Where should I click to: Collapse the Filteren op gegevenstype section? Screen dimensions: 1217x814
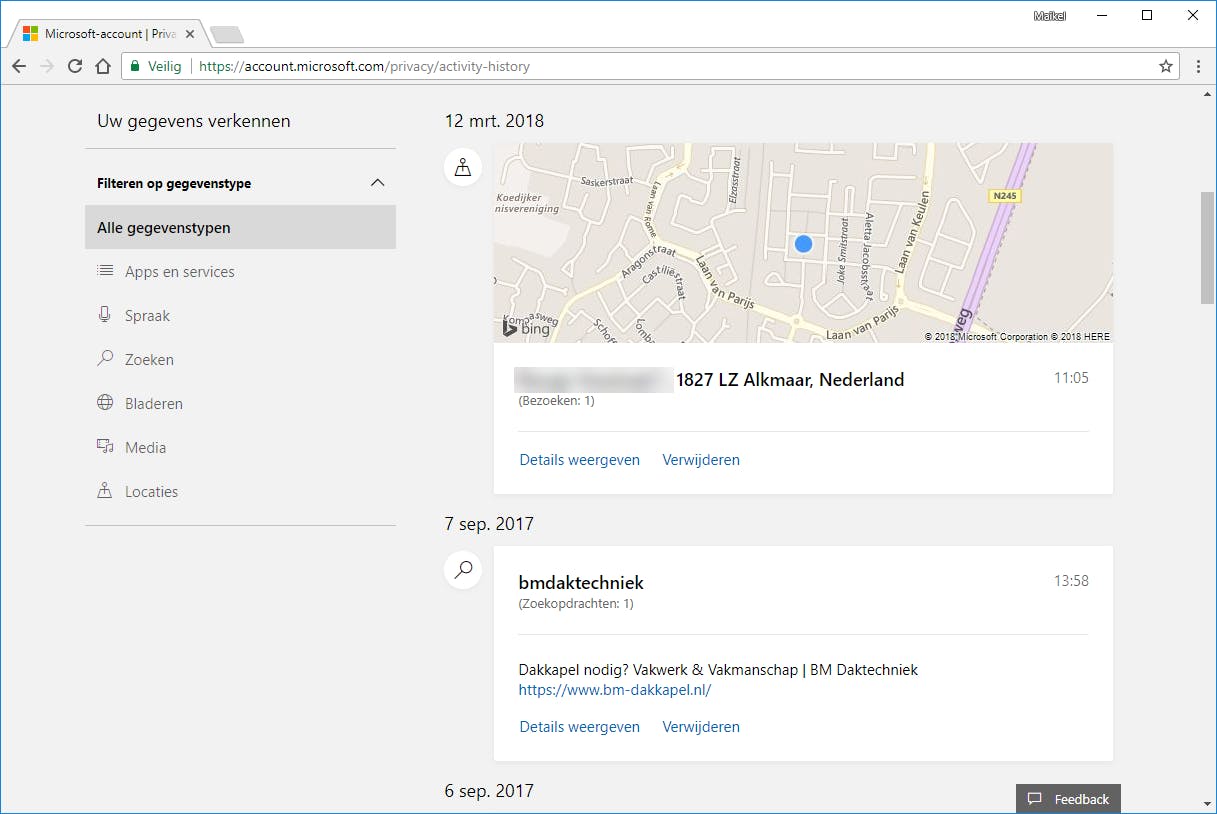pos(377,183)
